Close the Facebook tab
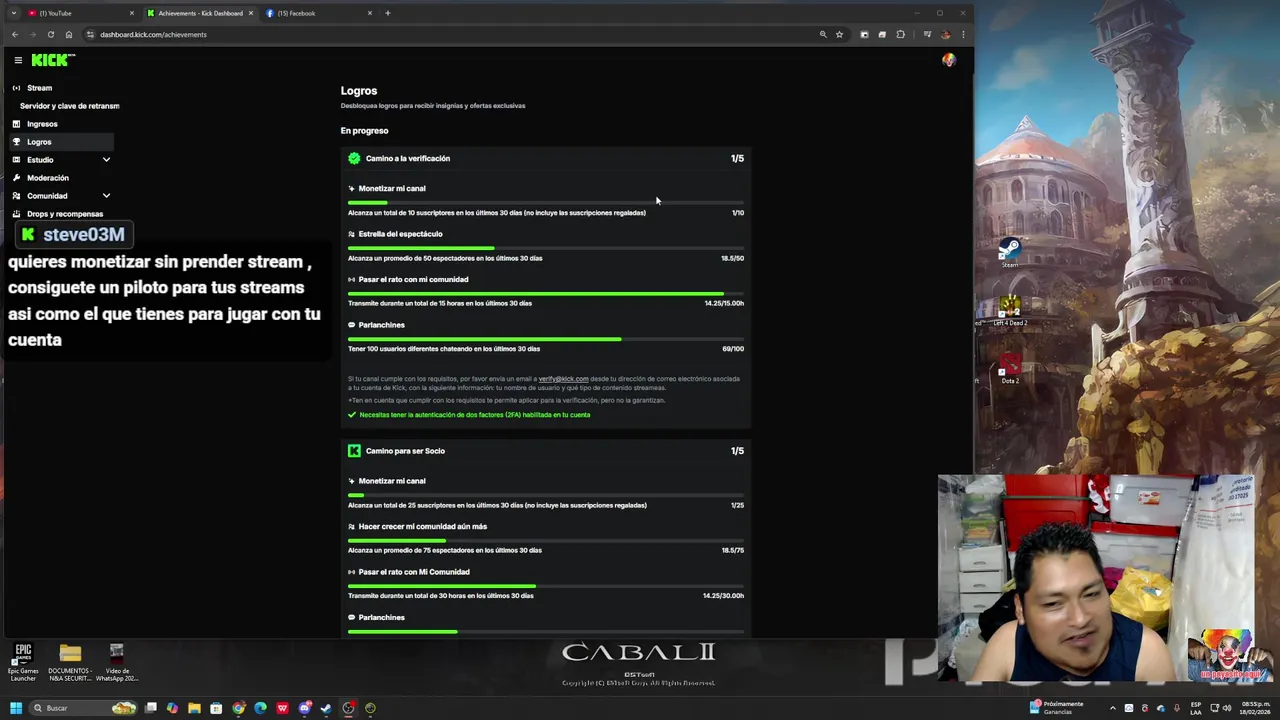The width and height of the screenshot is (1280, 720). (370, 13)
